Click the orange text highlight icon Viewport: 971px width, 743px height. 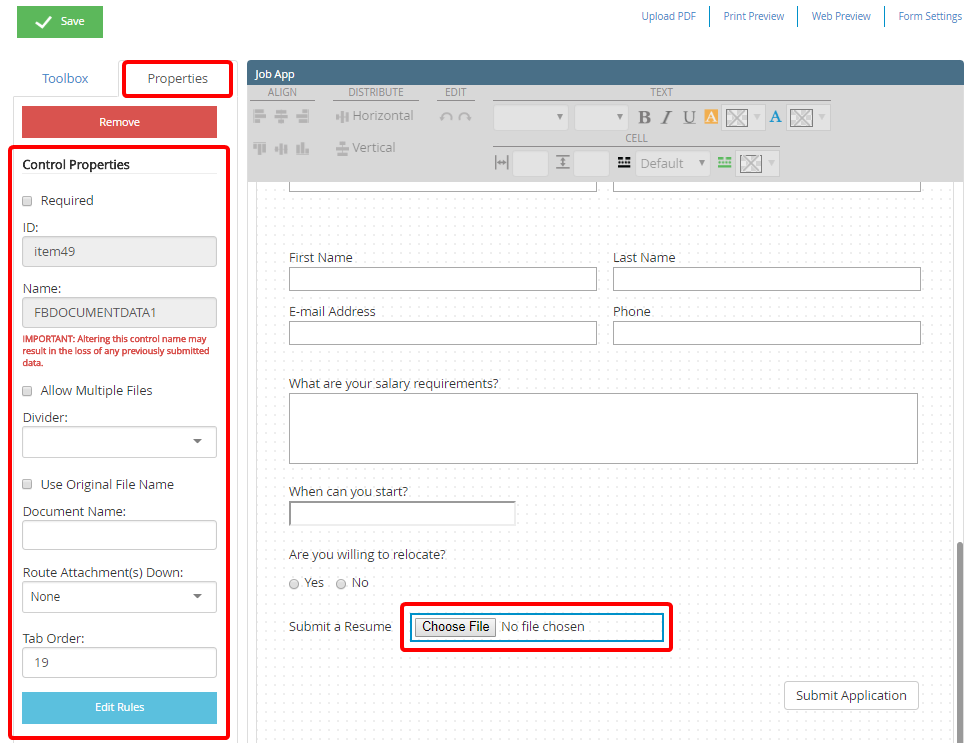pos(711,117)
